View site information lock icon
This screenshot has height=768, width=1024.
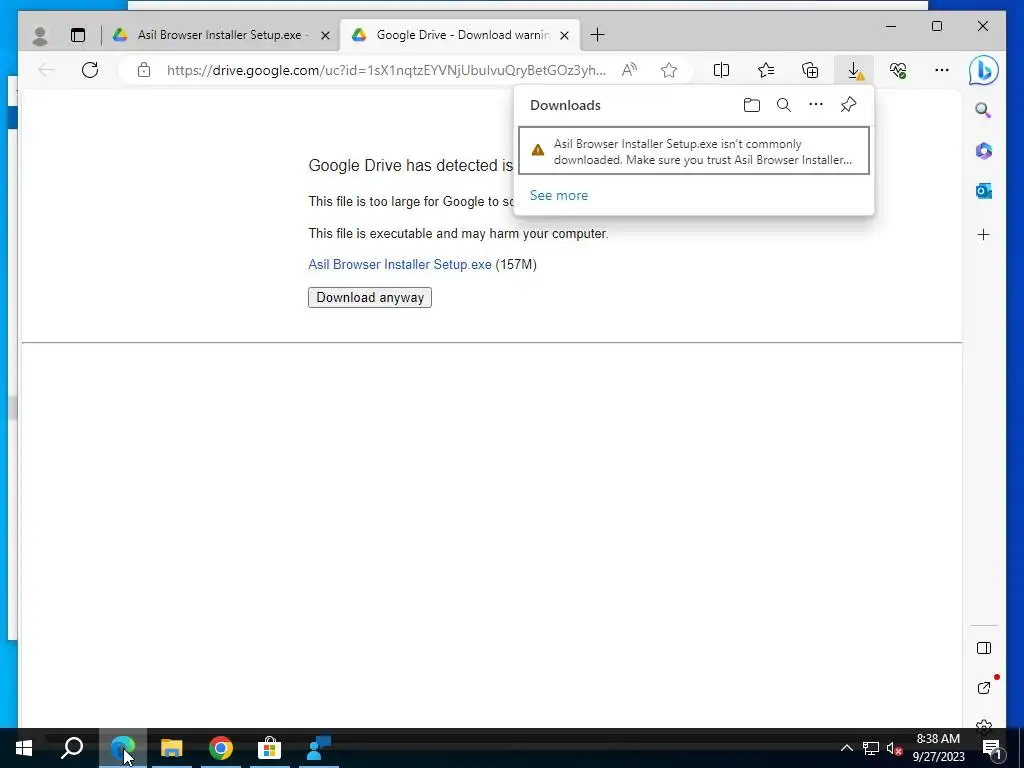(144, 70)
